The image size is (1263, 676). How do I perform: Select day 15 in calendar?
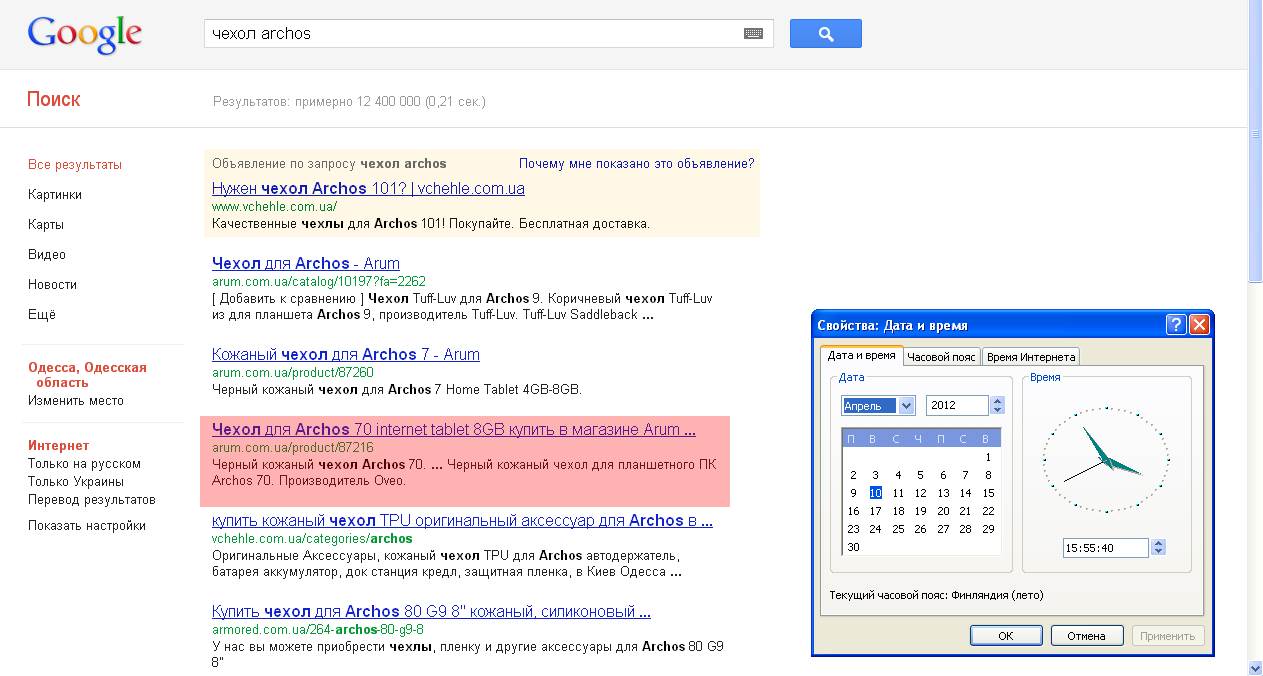point(988,493)
